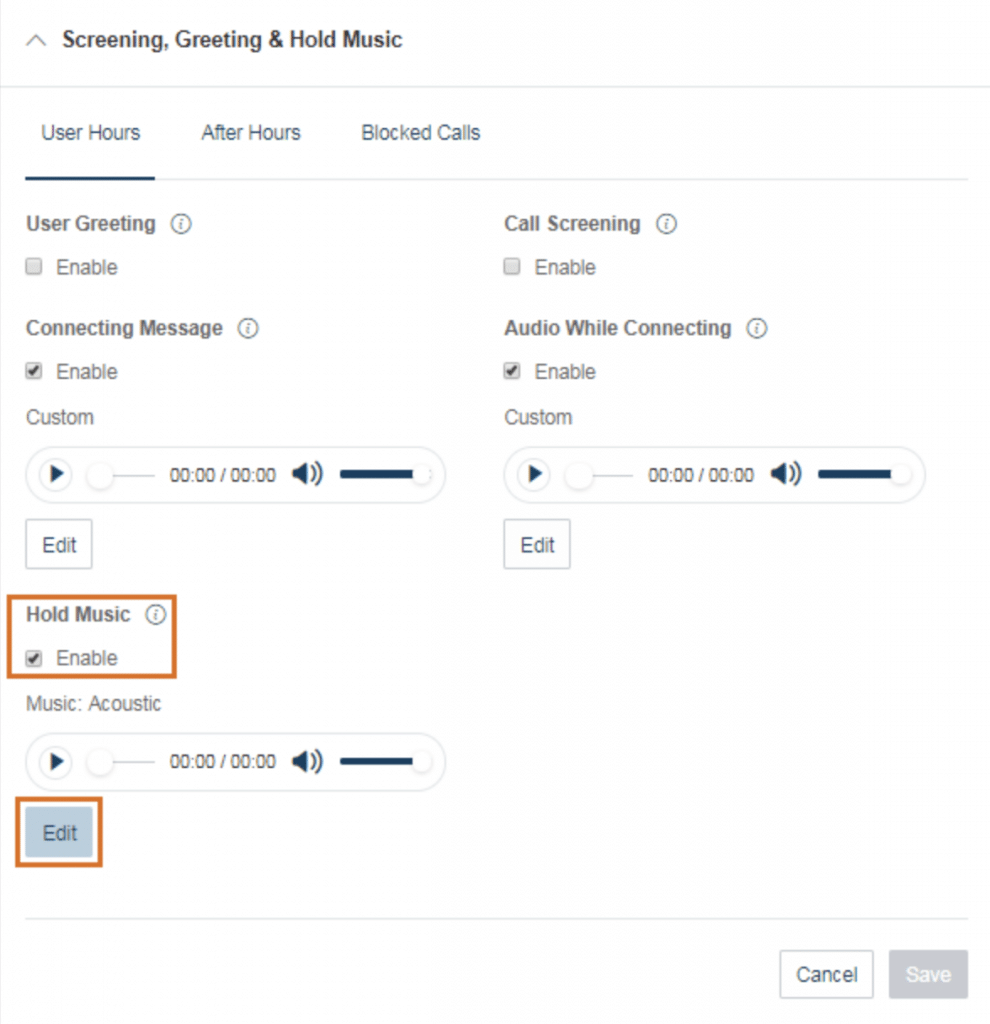Click the Cancel button
The height and width of the screenshot is (1024, 990).
[x=826, y=974]
